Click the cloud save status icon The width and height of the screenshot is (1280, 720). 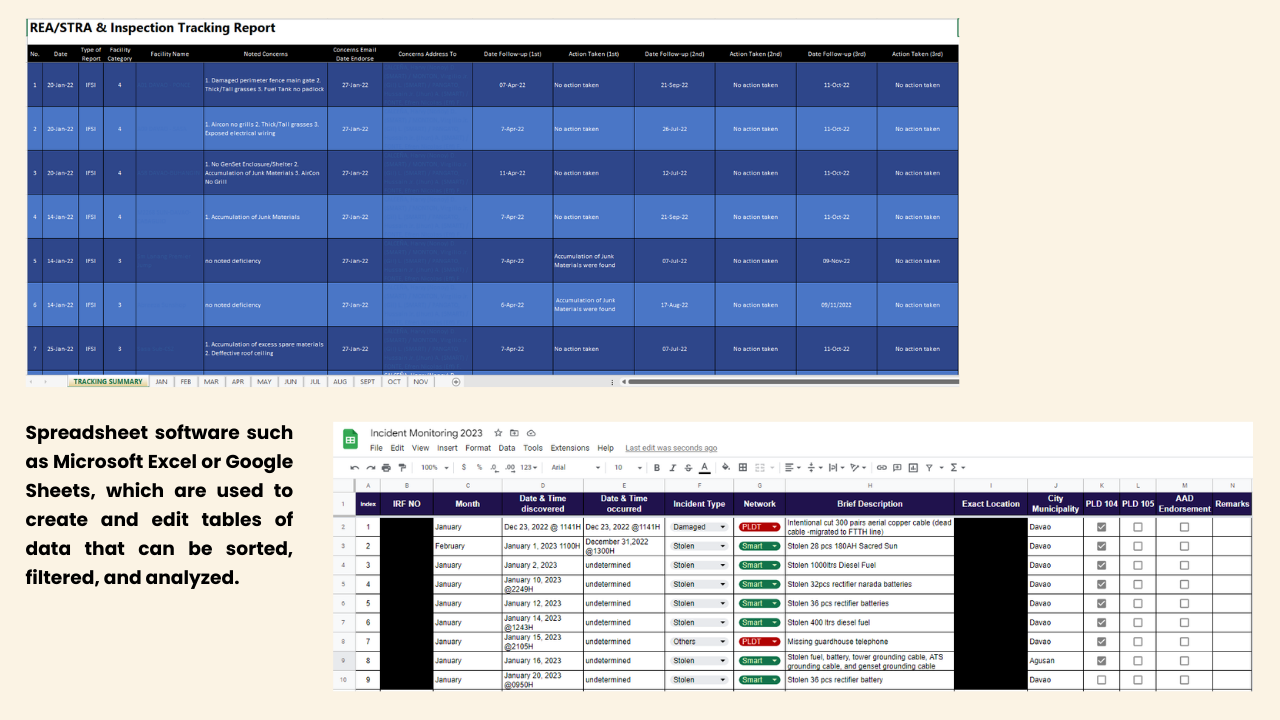coord(531,433)
